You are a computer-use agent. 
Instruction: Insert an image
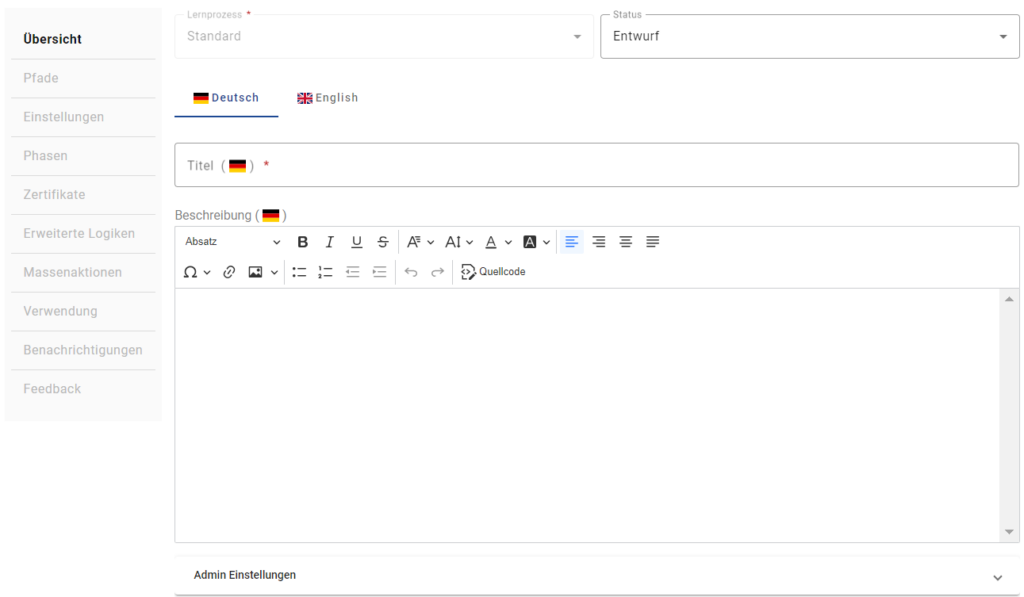255,272
